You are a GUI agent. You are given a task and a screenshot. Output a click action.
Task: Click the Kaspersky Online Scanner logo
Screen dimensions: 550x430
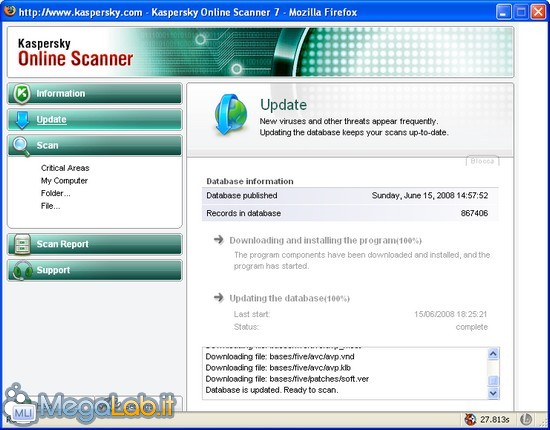pyautogui.click(x=75, y=53)
